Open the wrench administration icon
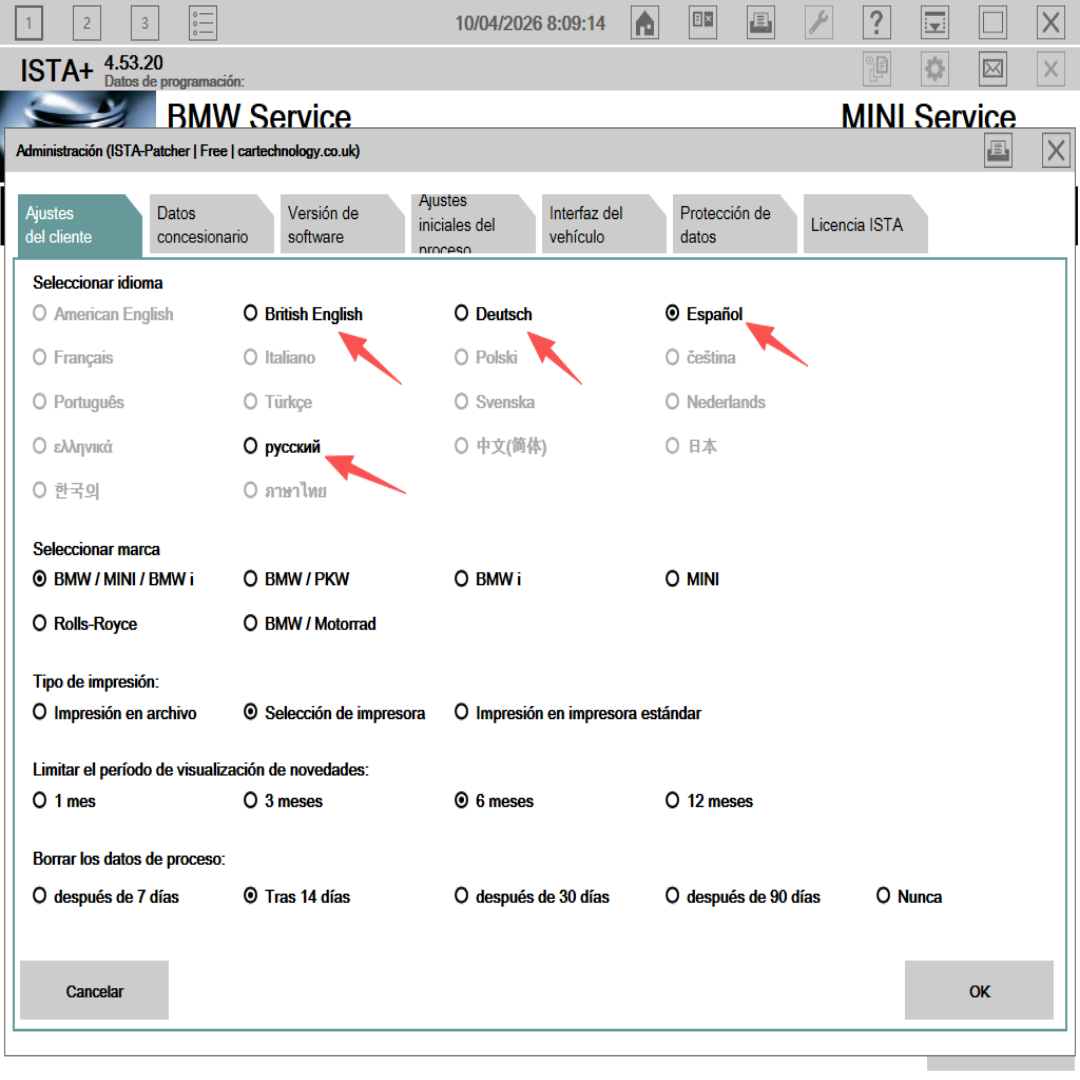 point(819,23)
